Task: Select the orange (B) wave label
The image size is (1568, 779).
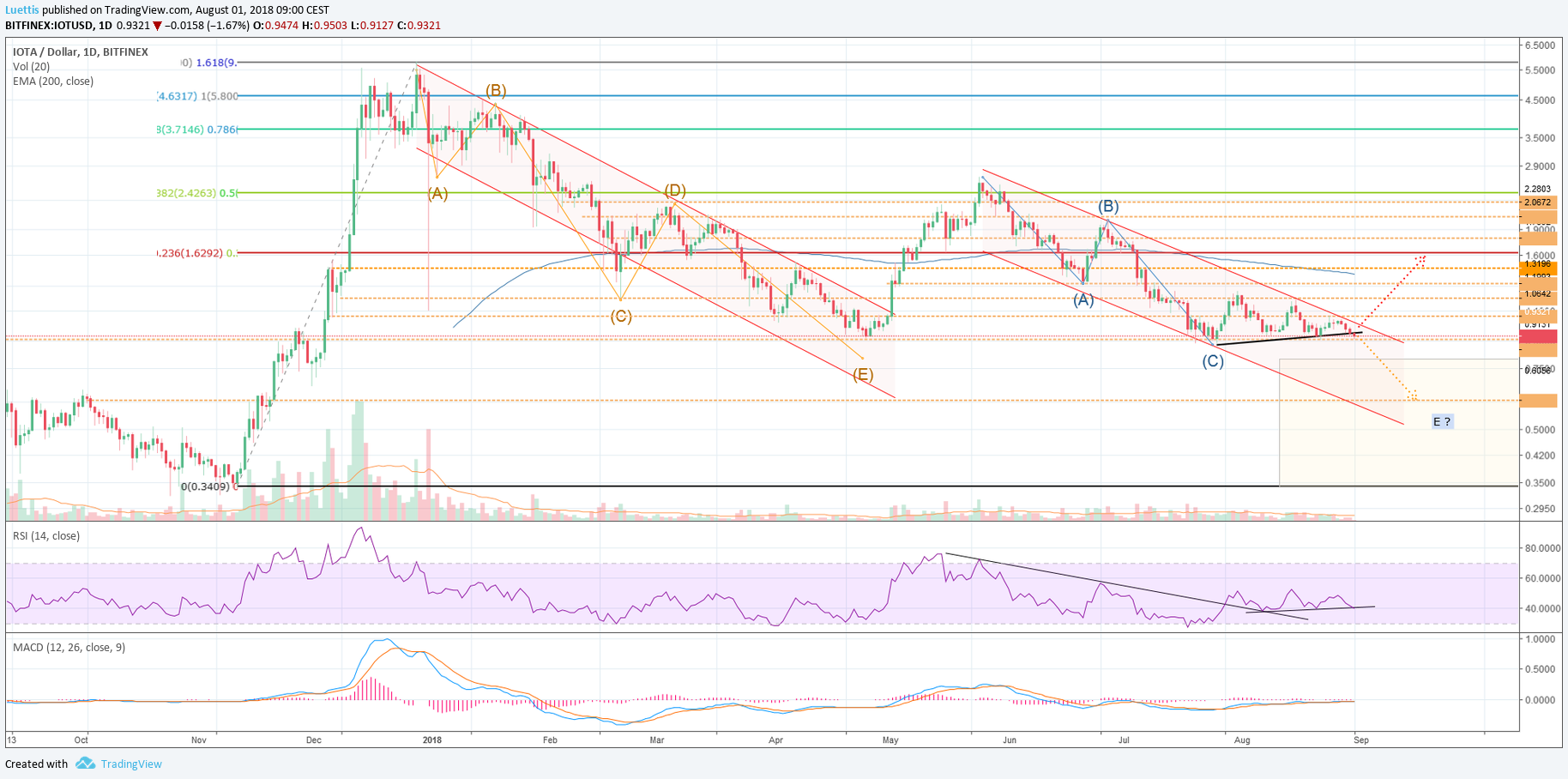Action: click(x=496, y=90)
